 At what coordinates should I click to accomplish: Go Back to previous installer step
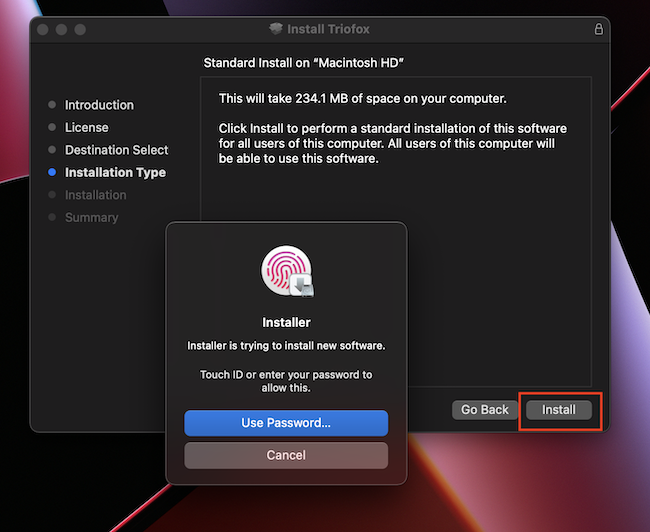(485, 410)
